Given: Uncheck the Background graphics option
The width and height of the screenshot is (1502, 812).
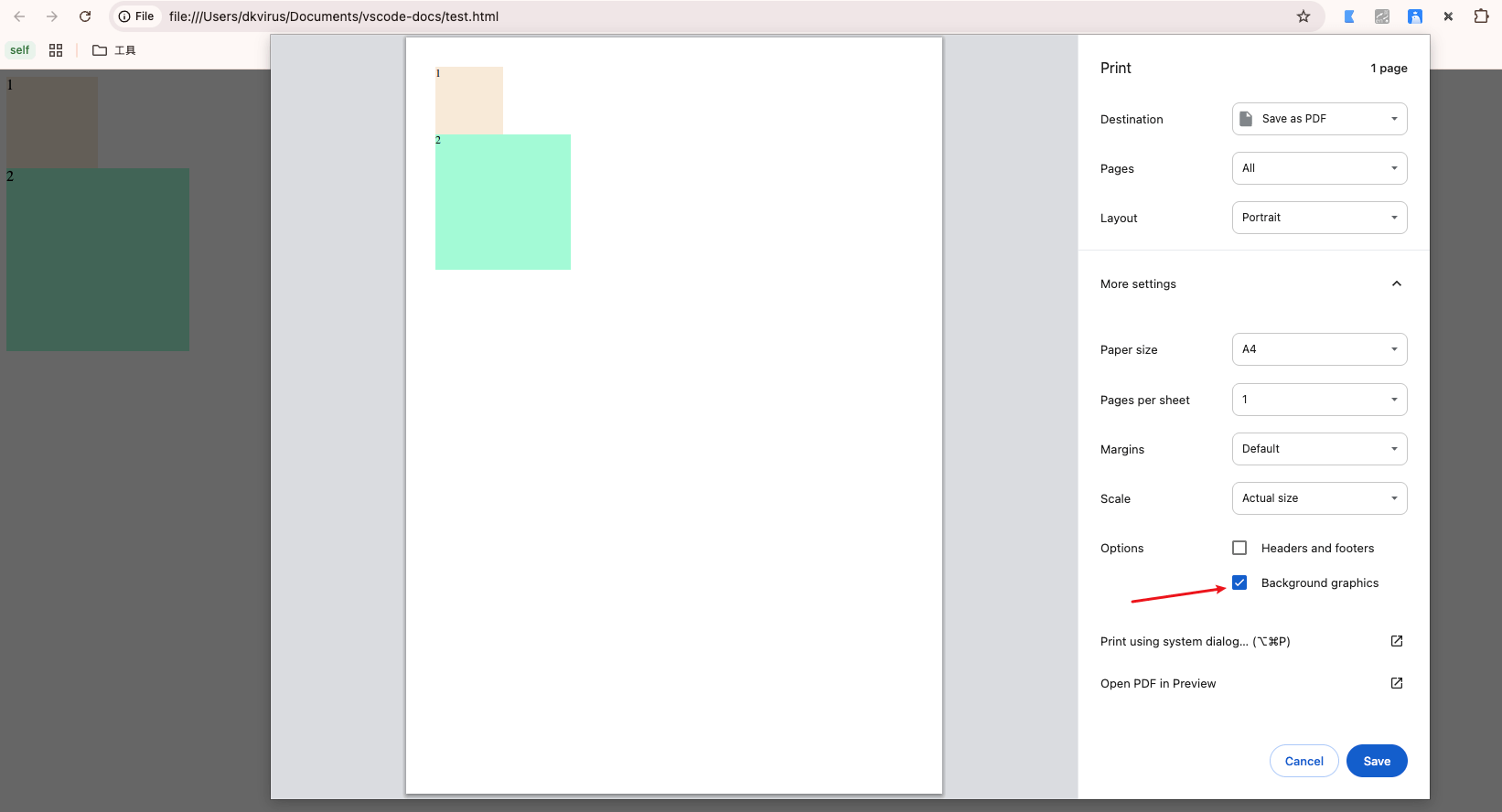Looking at the screenshot, I should tap(1239, 582).
